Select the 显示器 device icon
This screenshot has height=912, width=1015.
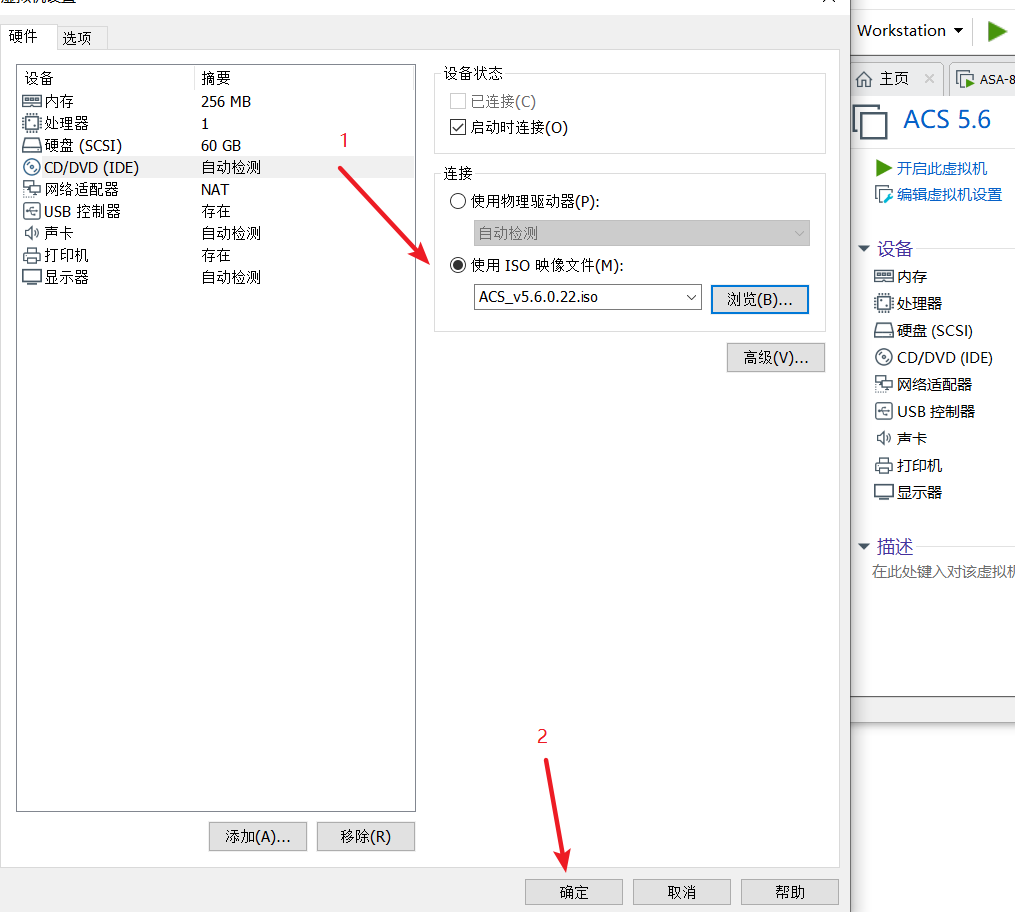pos(884,491)
